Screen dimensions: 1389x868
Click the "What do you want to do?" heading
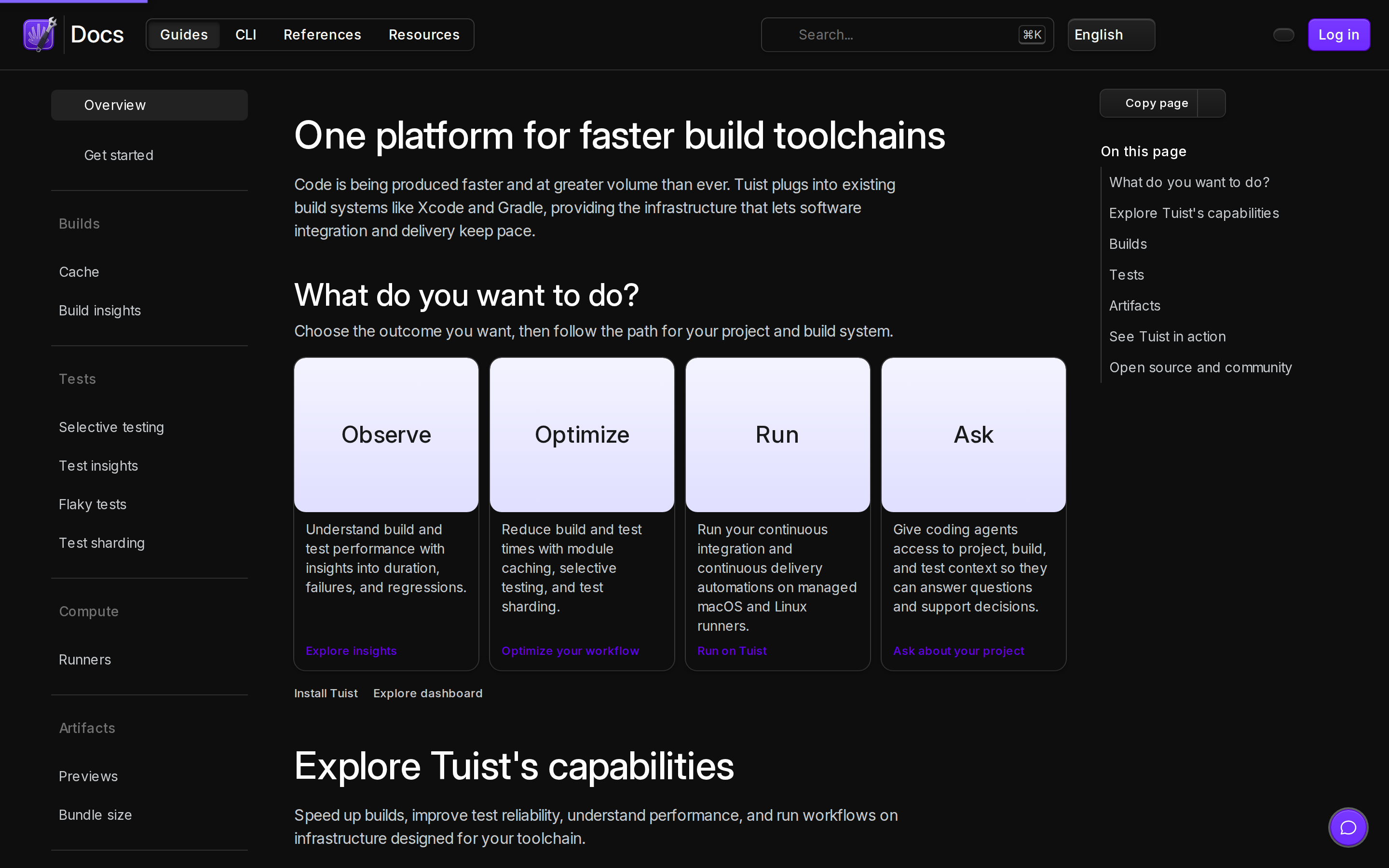pyautogui.click(x=466, y=295)
